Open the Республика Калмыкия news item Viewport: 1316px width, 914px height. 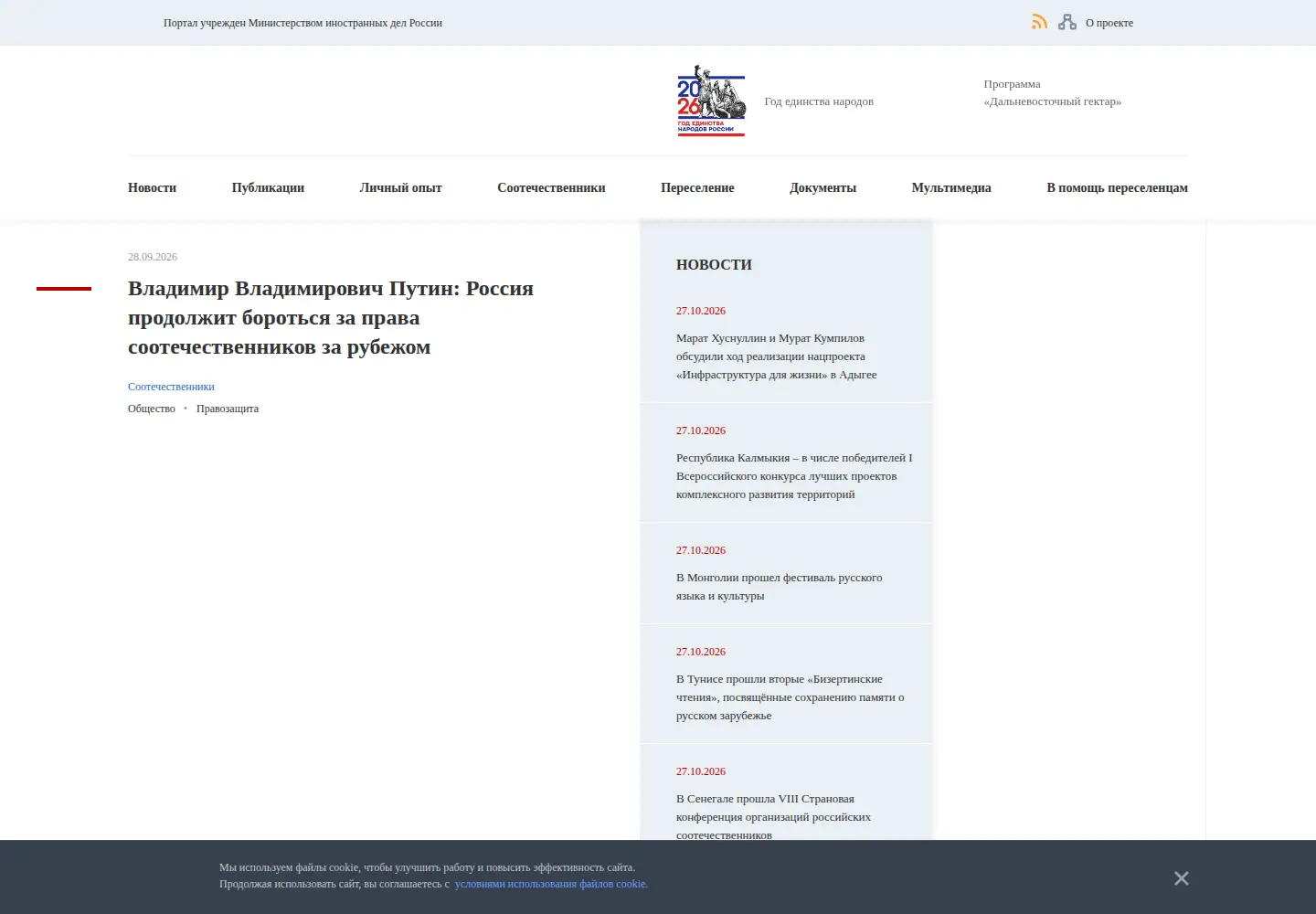tap(794, 476)
